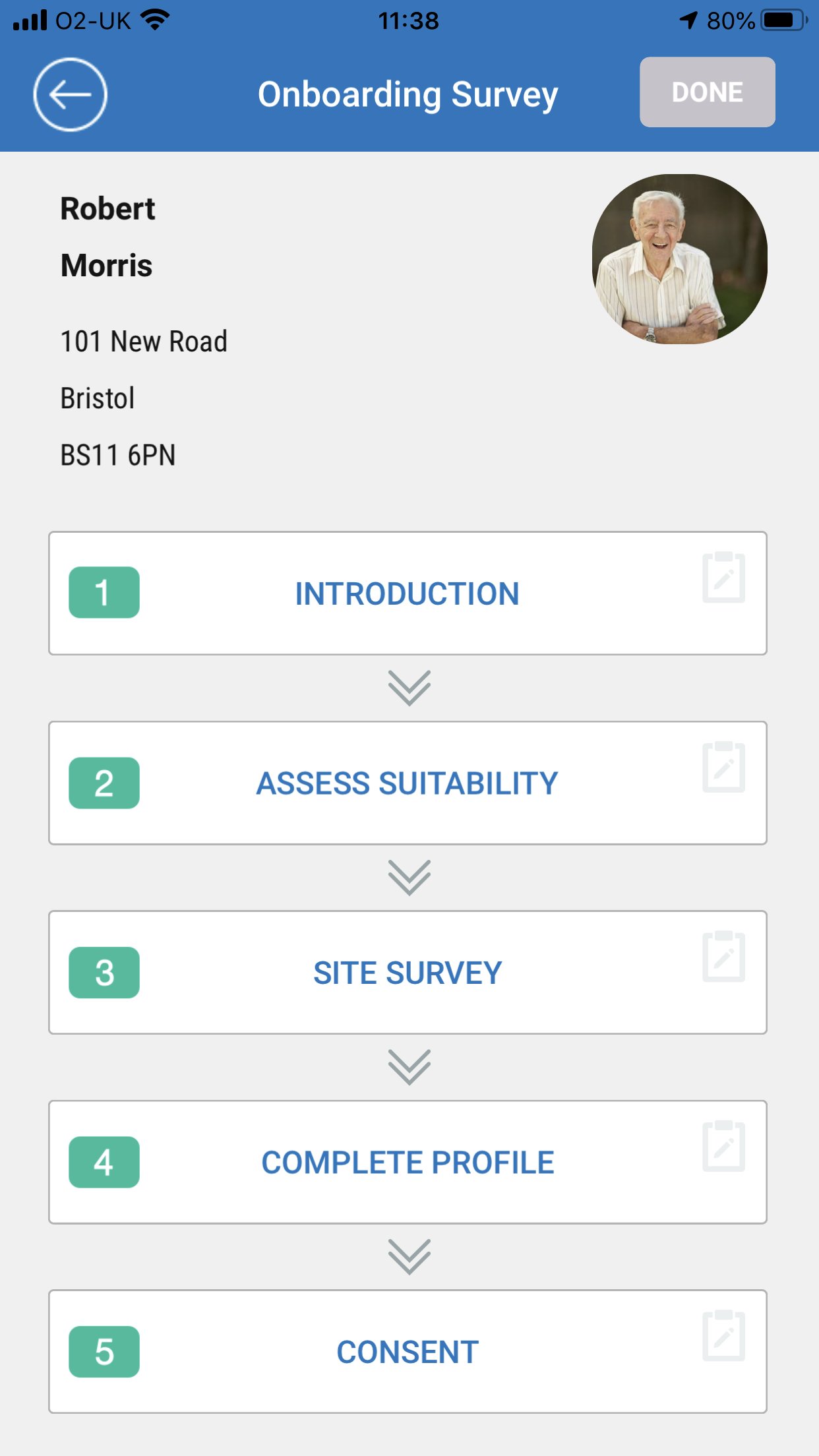Click the chevron below Introduction
The width and height of the screenshot is (819, 1456).
(409, 688)
